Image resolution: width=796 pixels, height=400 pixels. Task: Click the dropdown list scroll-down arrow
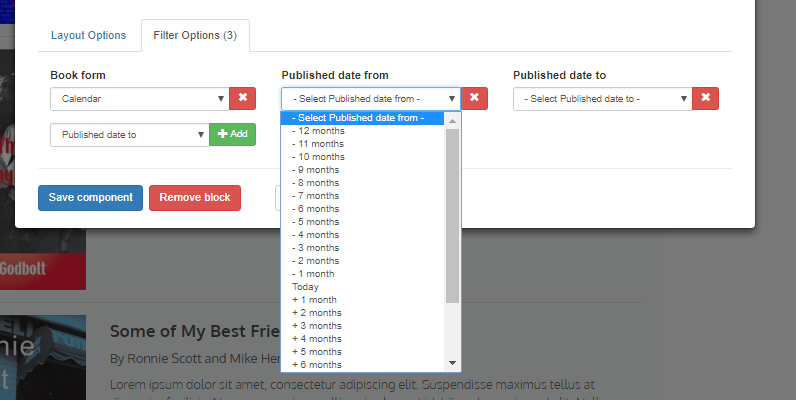tap(452, 363)
